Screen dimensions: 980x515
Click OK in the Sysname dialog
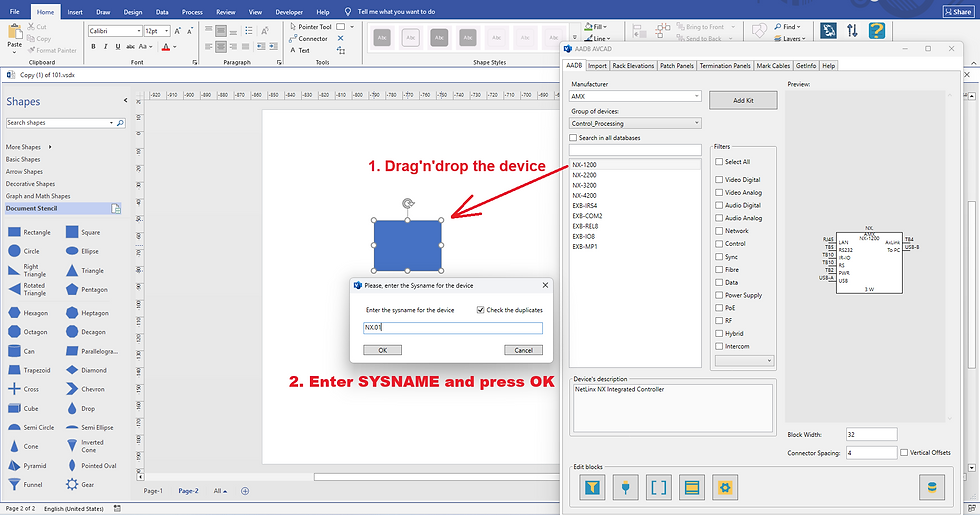click(x=382, y=350)
